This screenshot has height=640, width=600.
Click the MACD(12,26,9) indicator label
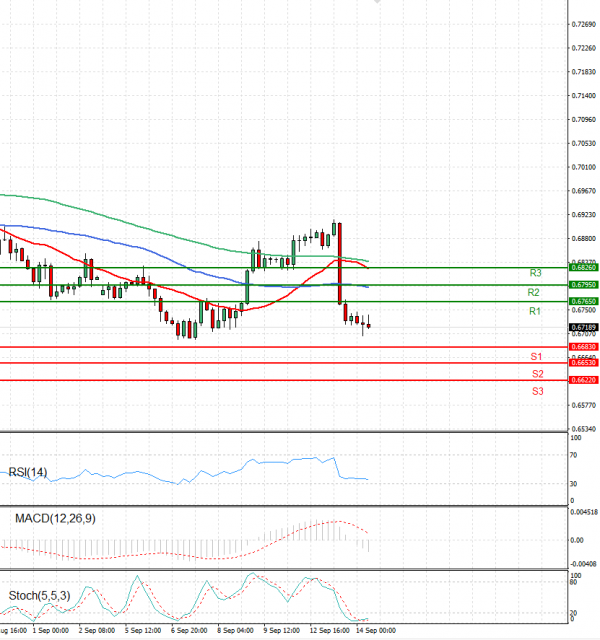click(x=55, y=518)
